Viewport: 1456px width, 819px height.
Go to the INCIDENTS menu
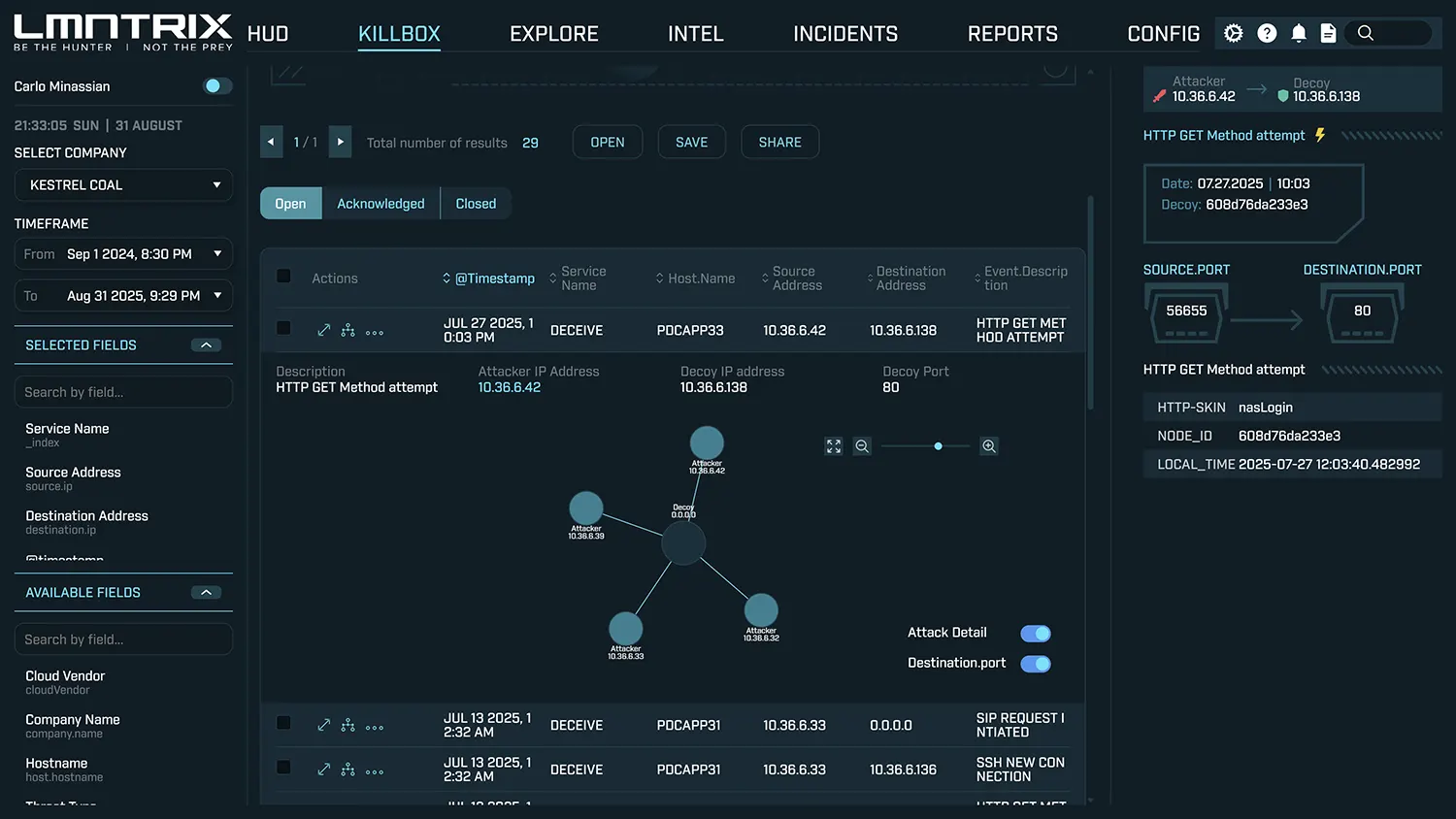coord(845,34)
